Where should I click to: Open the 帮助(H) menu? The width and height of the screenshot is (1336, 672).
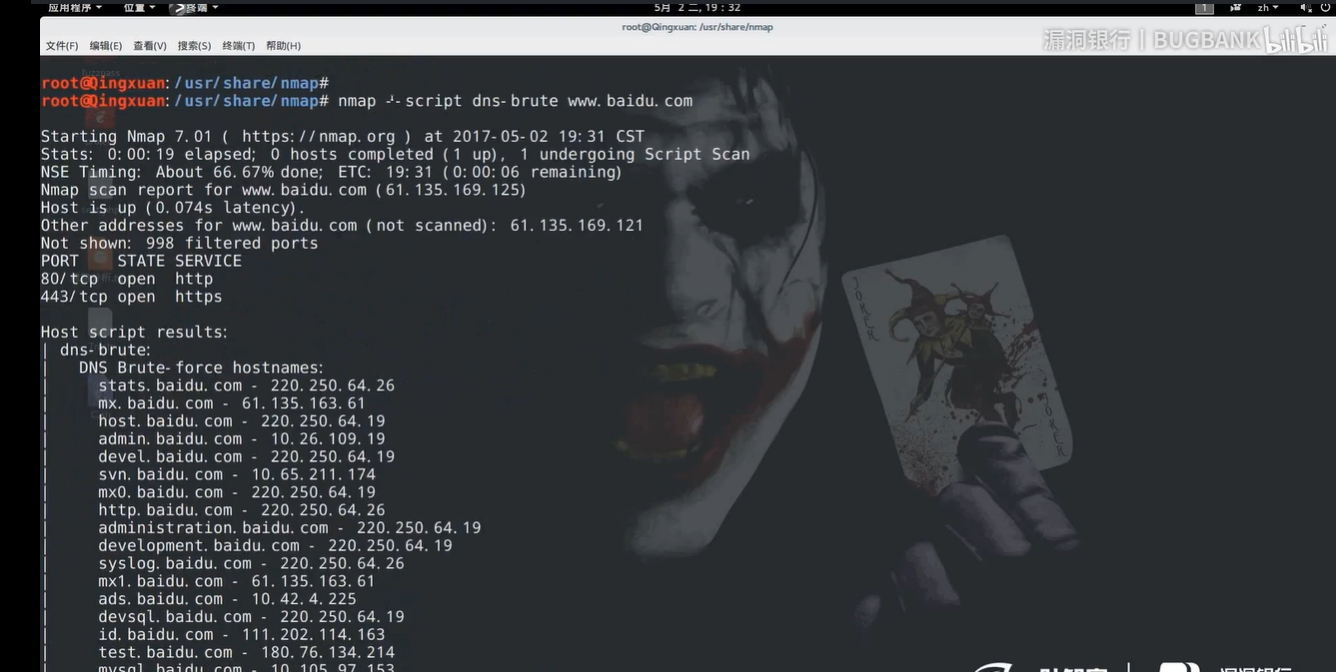pos(283,46)
